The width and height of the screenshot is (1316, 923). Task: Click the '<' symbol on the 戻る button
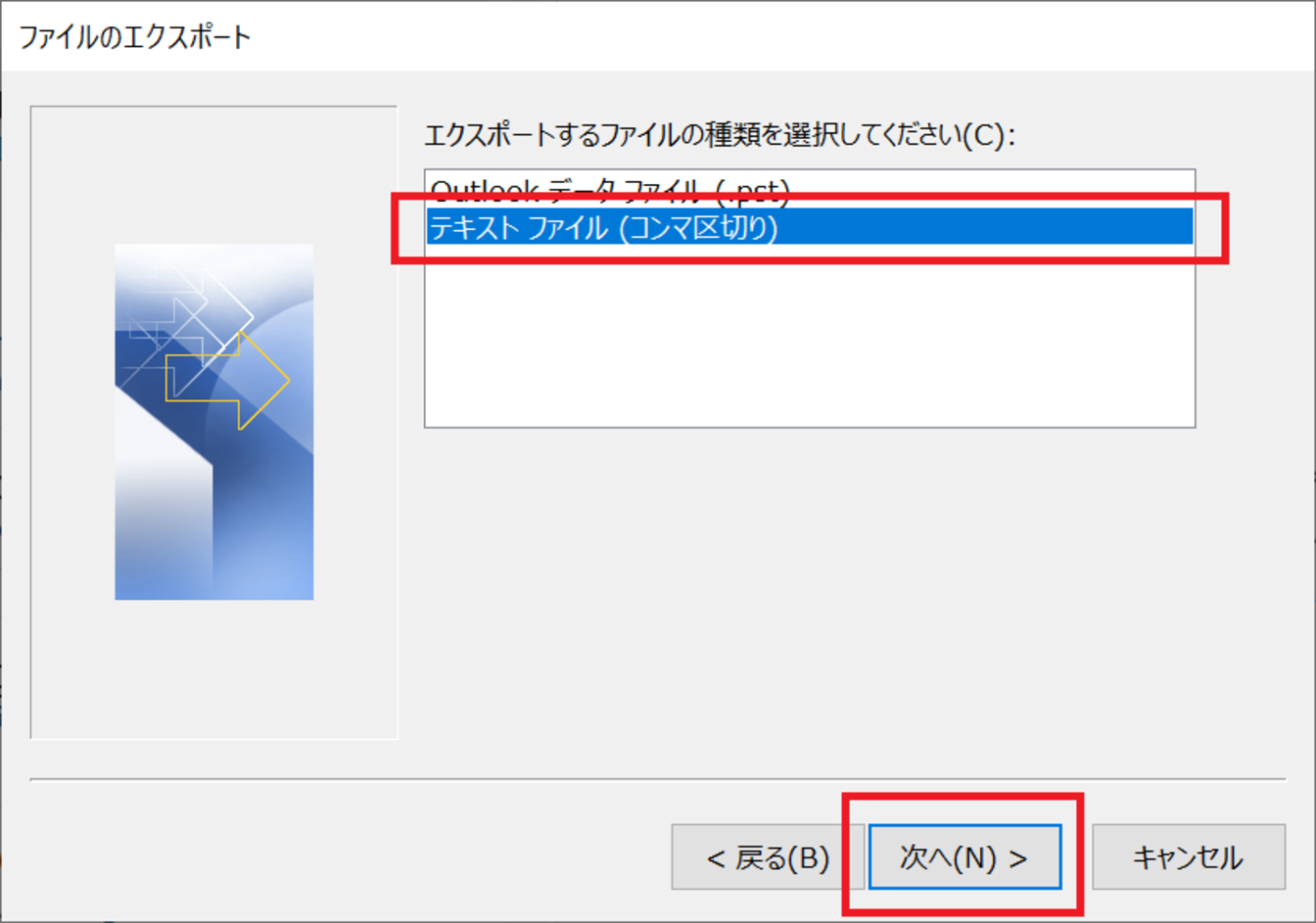click(716, 859)
